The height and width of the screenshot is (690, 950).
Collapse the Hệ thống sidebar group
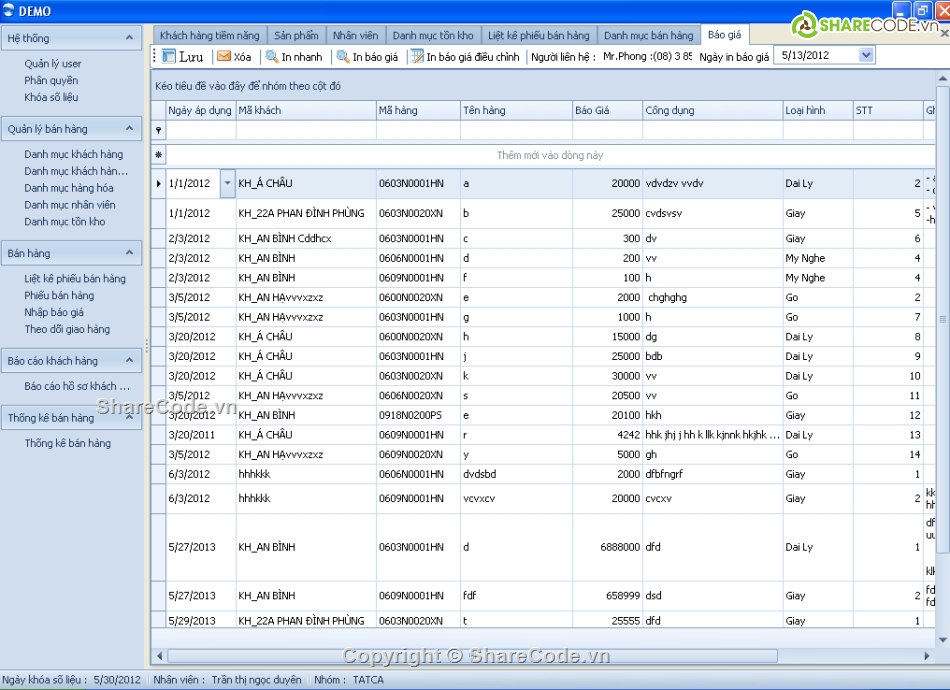point(129,38)
